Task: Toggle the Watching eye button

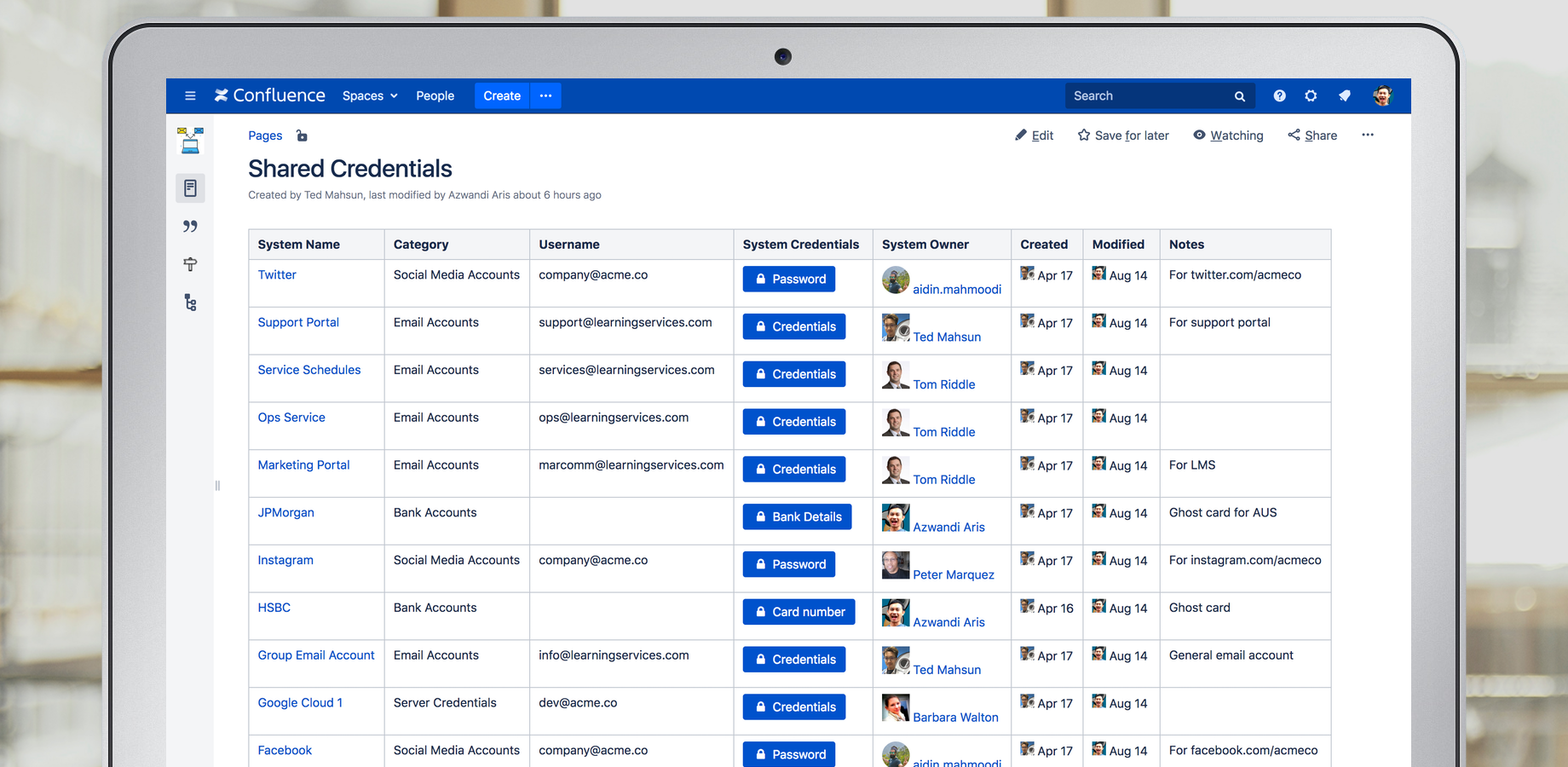Action: (1228, 136)
